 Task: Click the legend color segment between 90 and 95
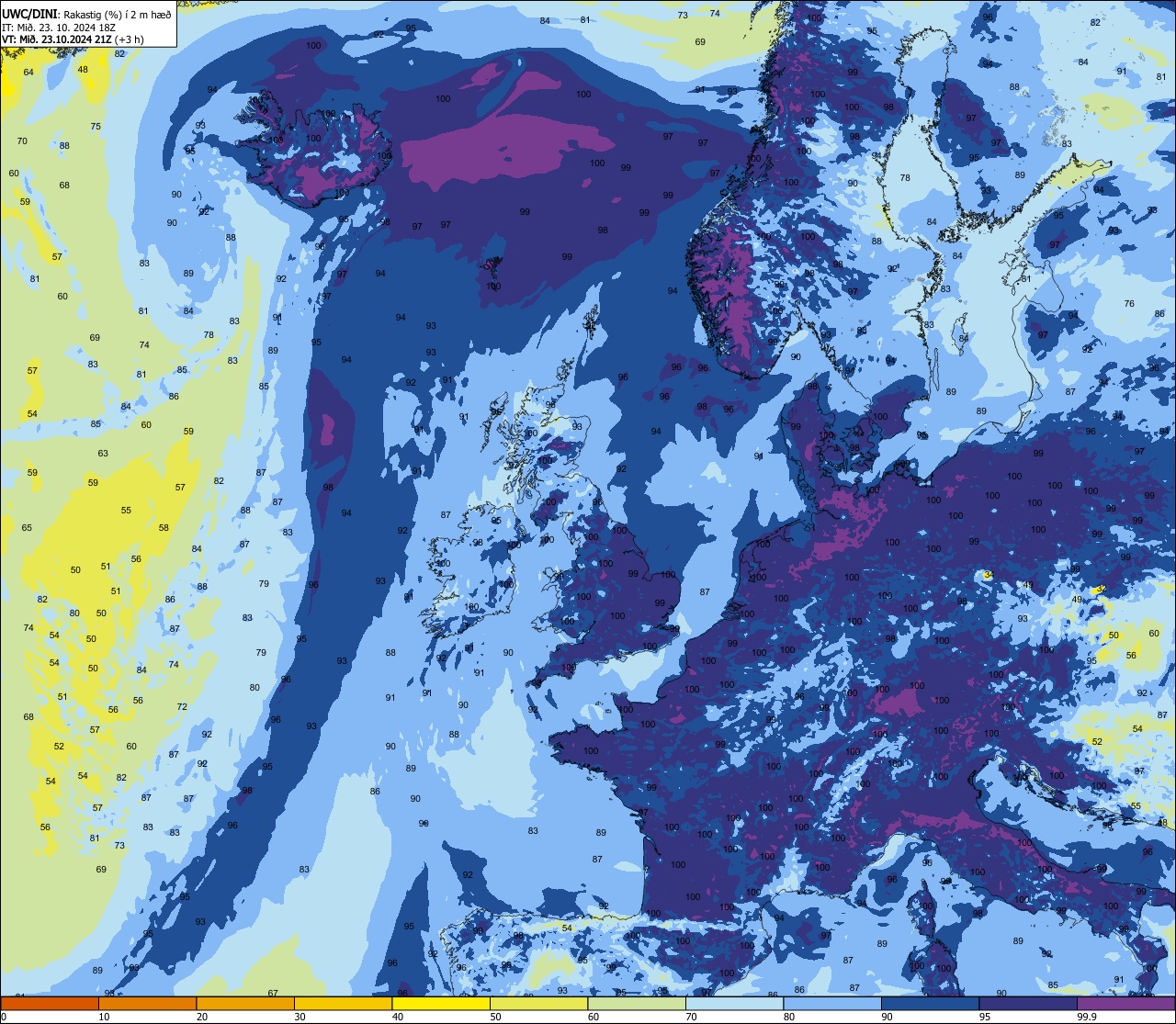tap(930, 1003)
